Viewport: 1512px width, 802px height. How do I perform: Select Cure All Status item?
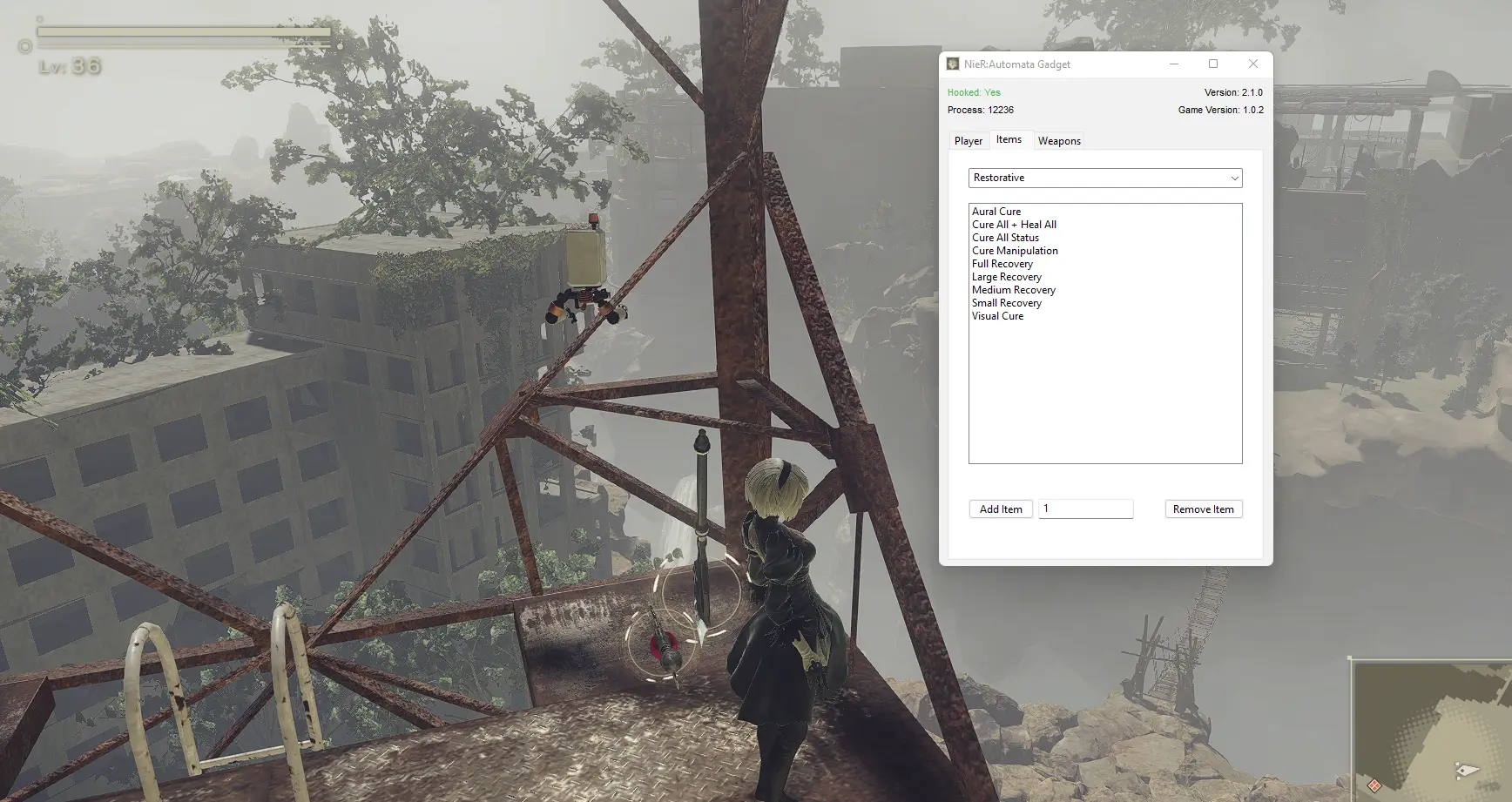[1005, 238]
